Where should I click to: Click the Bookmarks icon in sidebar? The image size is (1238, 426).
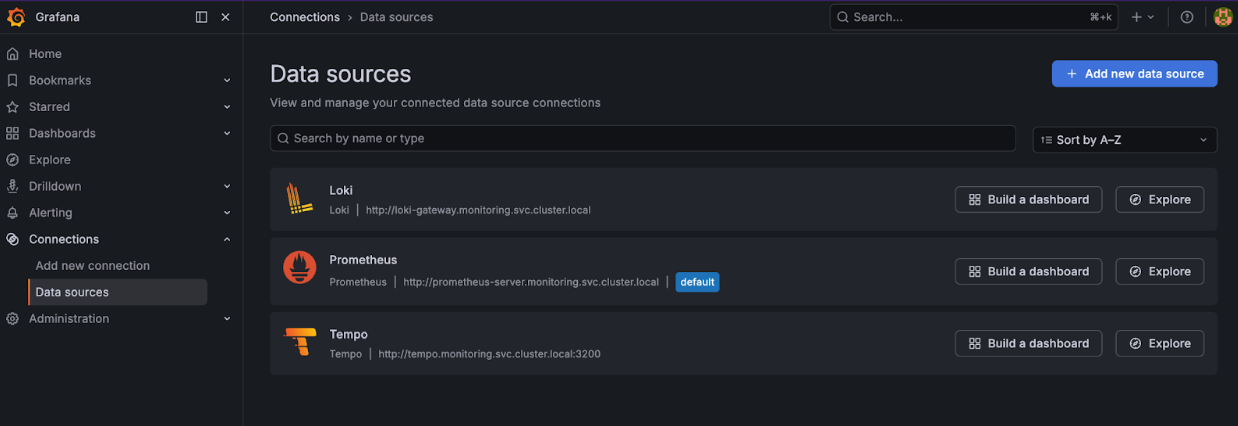13,80
